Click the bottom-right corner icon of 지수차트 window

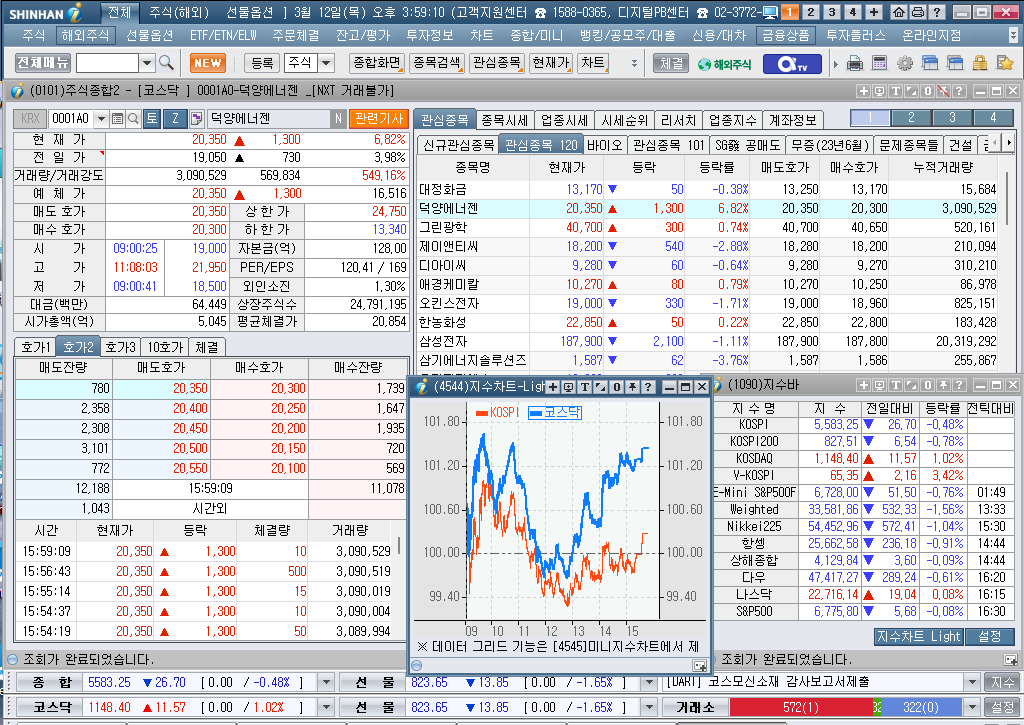click(699, 666)
